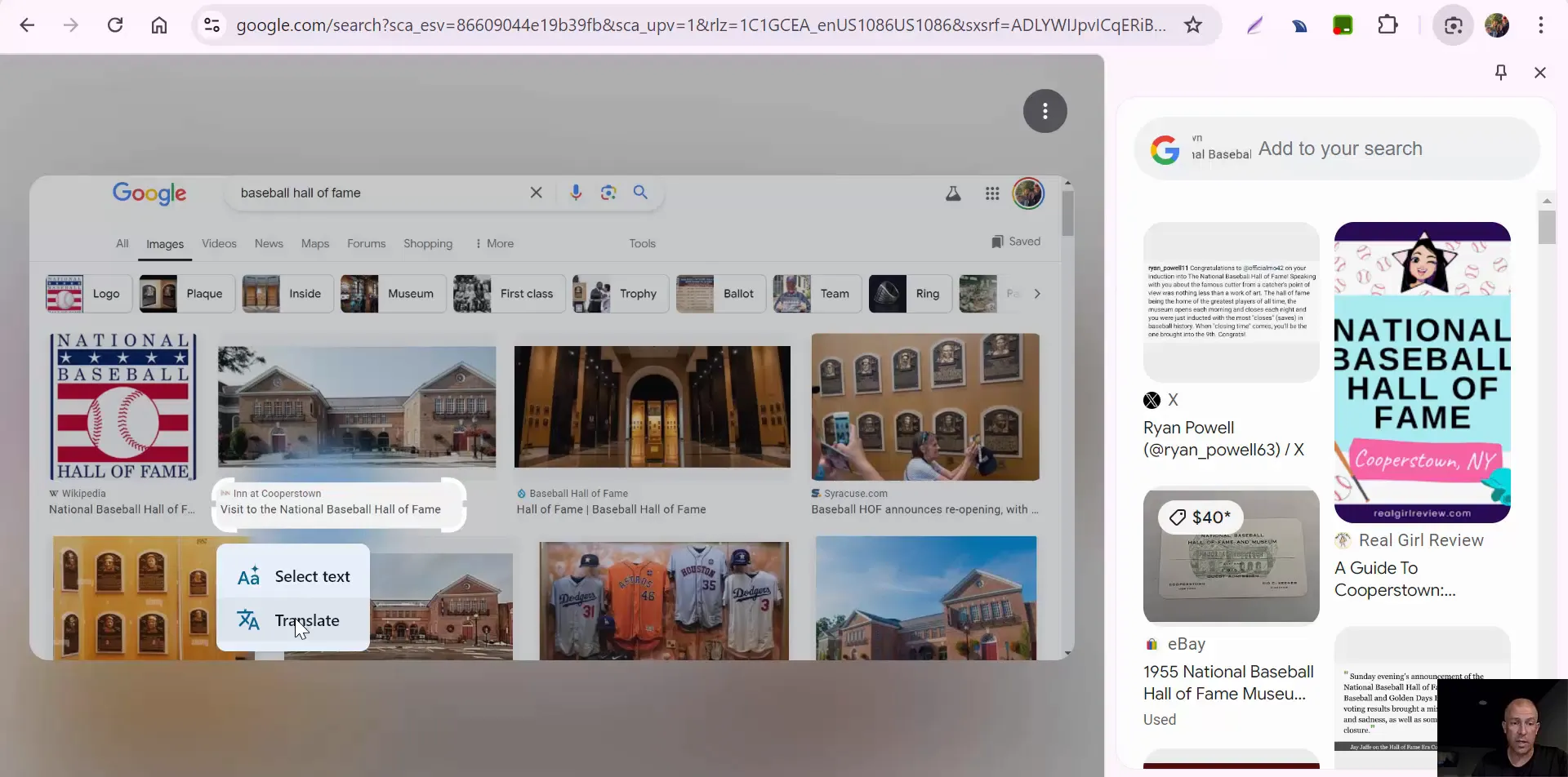Open the browser home page

(159, 25)
